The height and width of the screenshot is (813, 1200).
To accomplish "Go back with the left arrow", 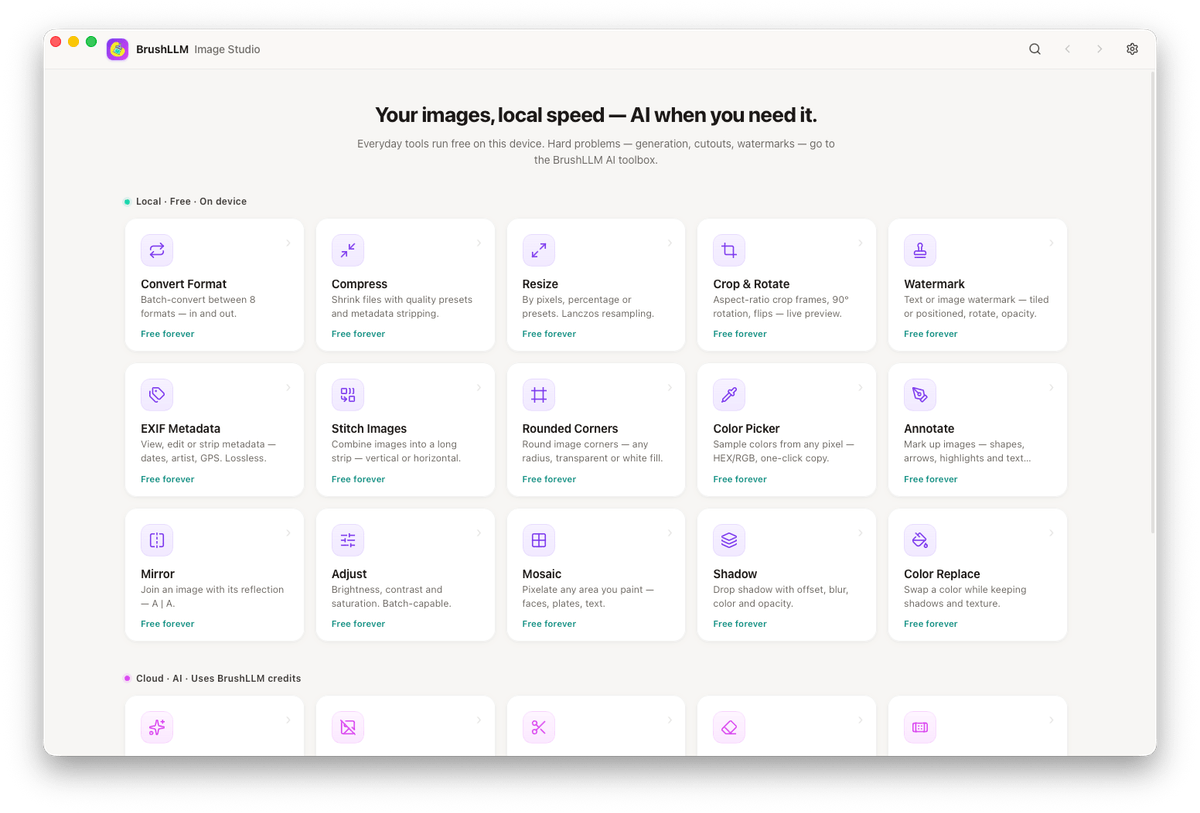I will click(1067, 49).
